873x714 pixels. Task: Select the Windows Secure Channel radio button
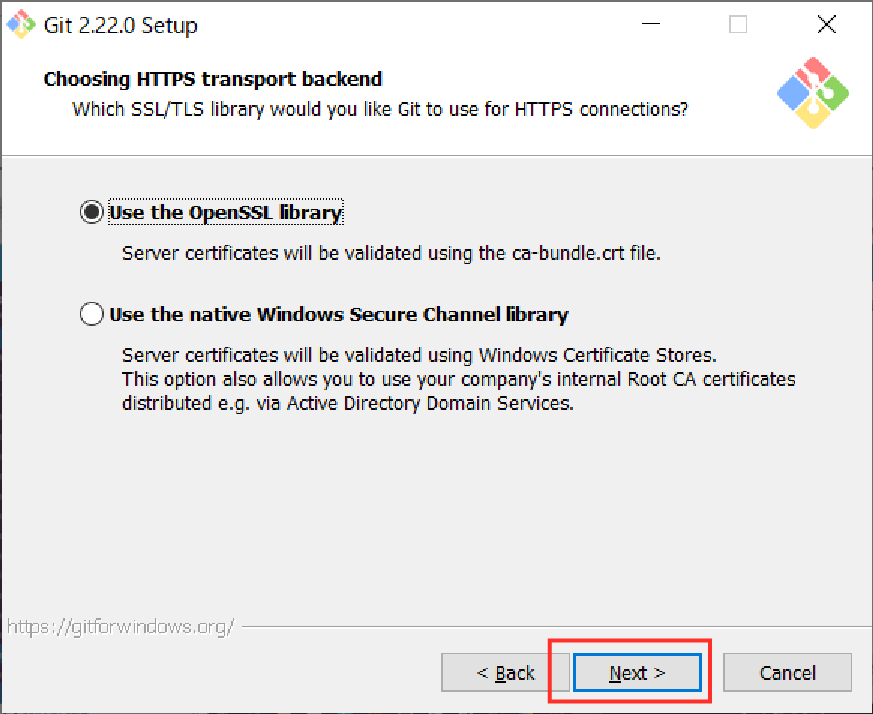tap(91, 315)
